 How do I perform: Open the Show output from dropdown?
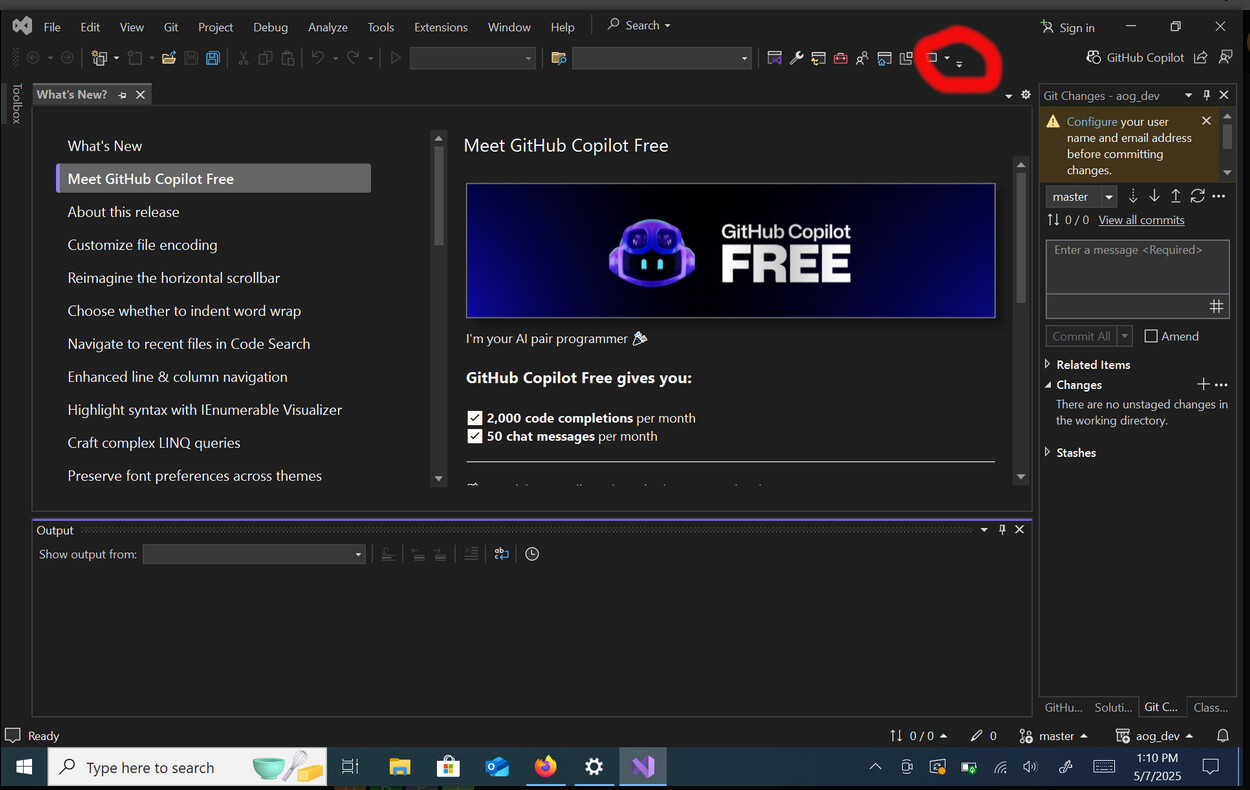click(254, 554)
